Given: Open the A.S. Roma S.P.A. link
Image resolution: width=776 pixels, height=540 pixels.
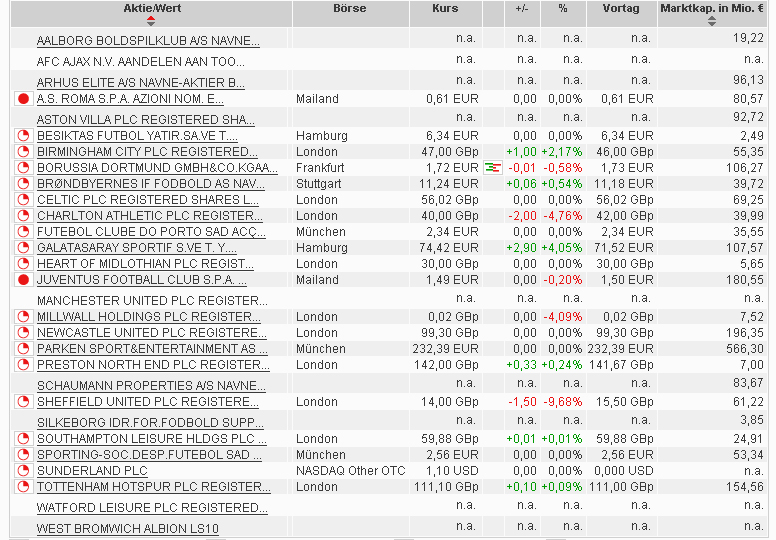Looking at the screenshot, I should coord(130,99).
